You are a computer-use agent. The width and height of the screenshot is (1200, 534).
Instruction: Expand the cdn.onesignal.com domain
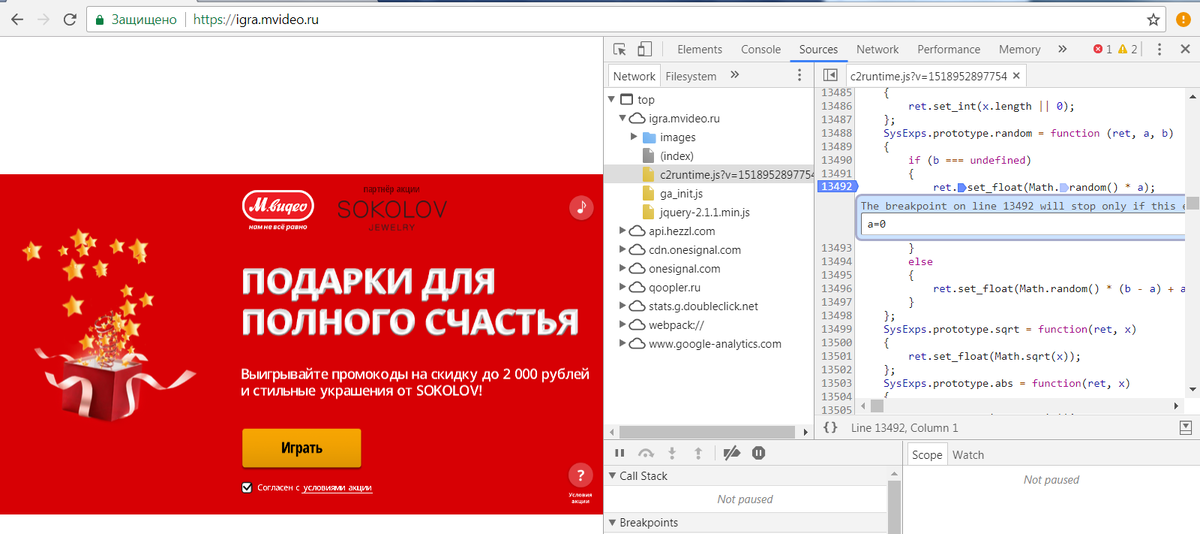click(x=624, y=250)
